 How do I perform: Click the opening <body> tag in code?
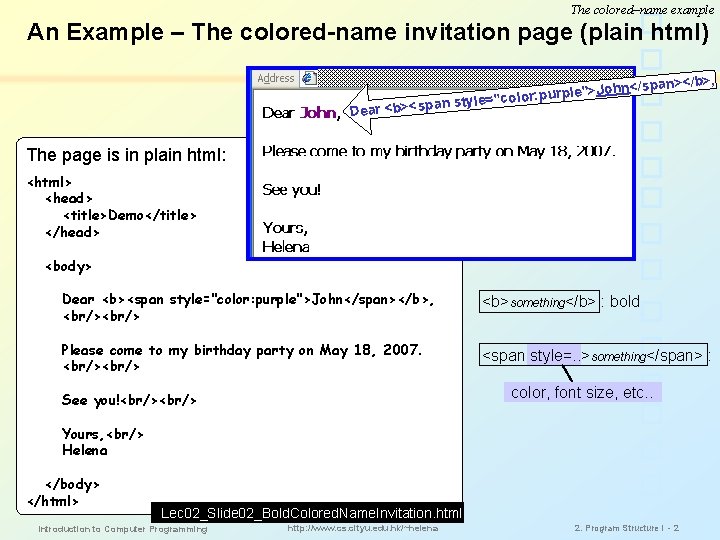(x=68, y=266)
